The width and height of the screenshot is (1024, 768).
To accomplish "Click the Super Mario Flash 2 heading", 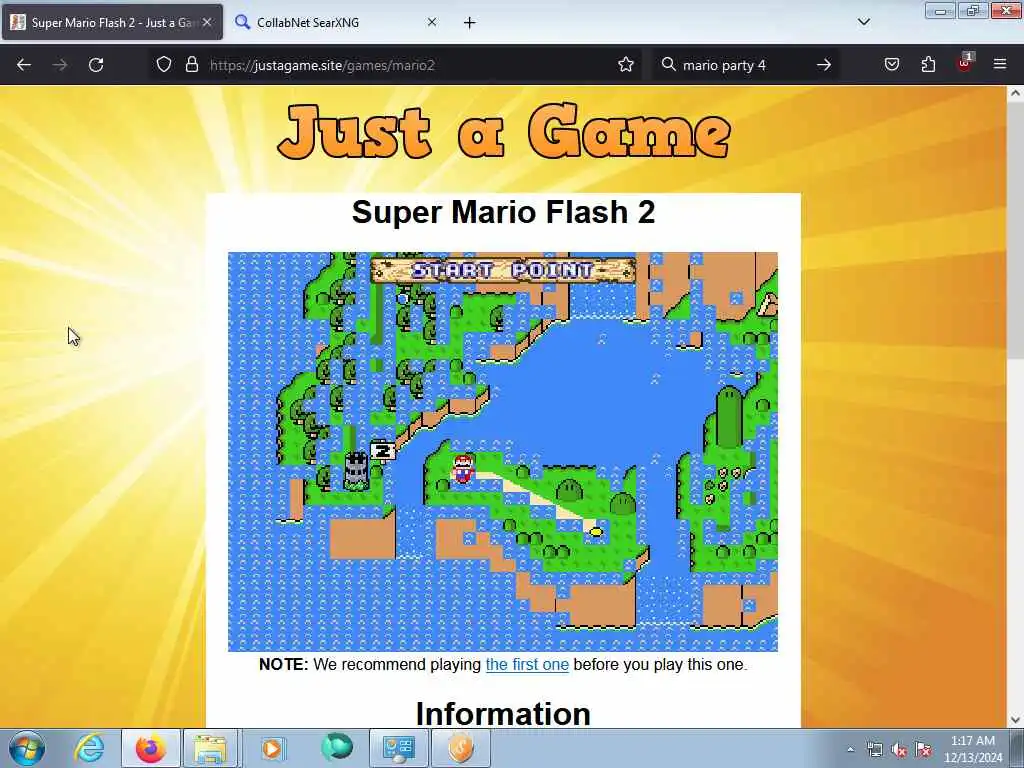I will click(503, 212).
